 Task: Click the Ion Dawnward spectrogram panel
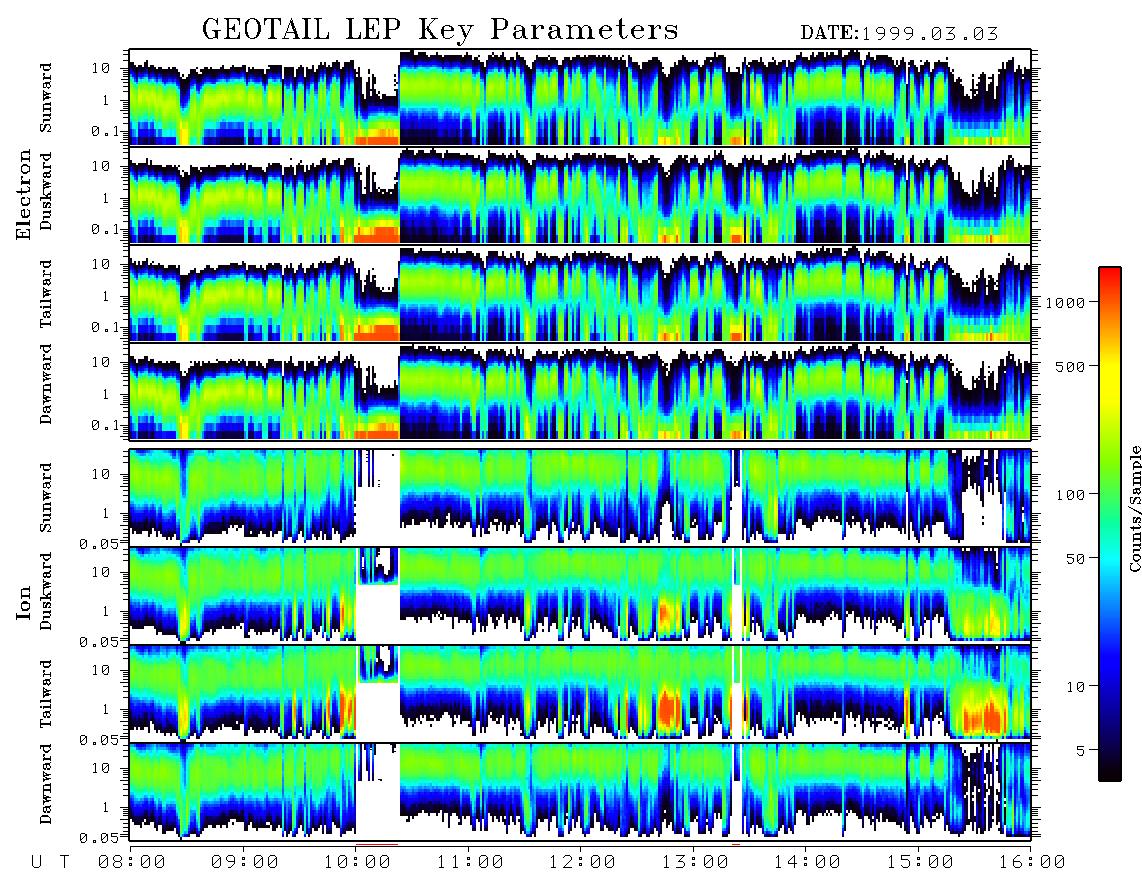coord(580,790)
